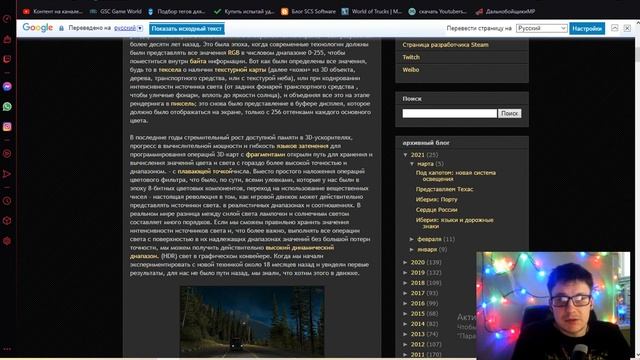The width and height of the screenshot is (640, 360).
Task: Open the Twitch link in sidebar list
Action: point(411,57)
